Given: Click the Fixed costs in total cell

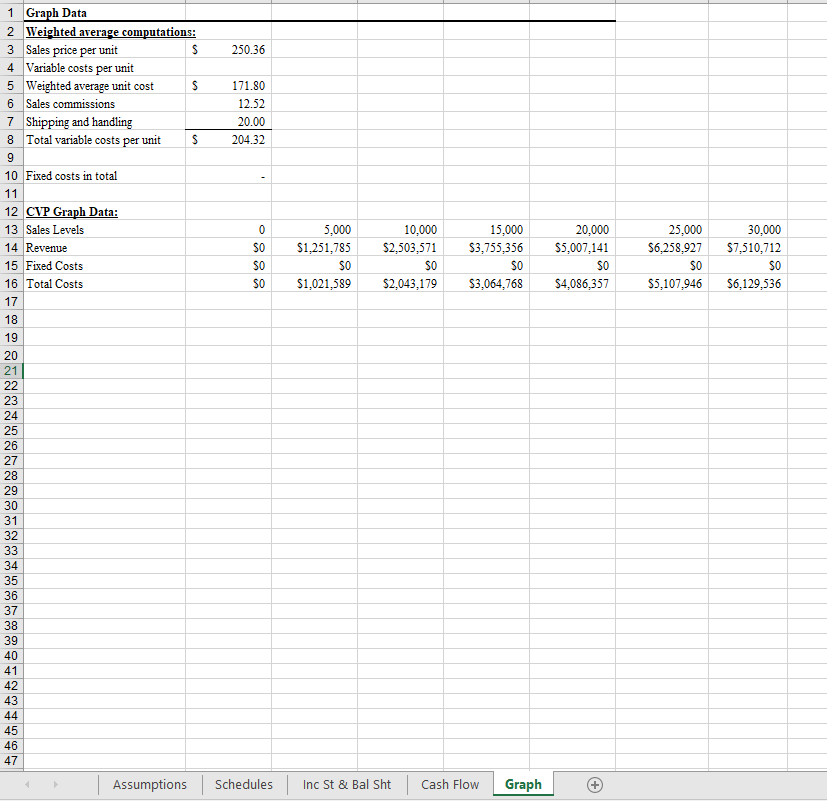Looking at the screenshot, I should [x=70, y=176].
